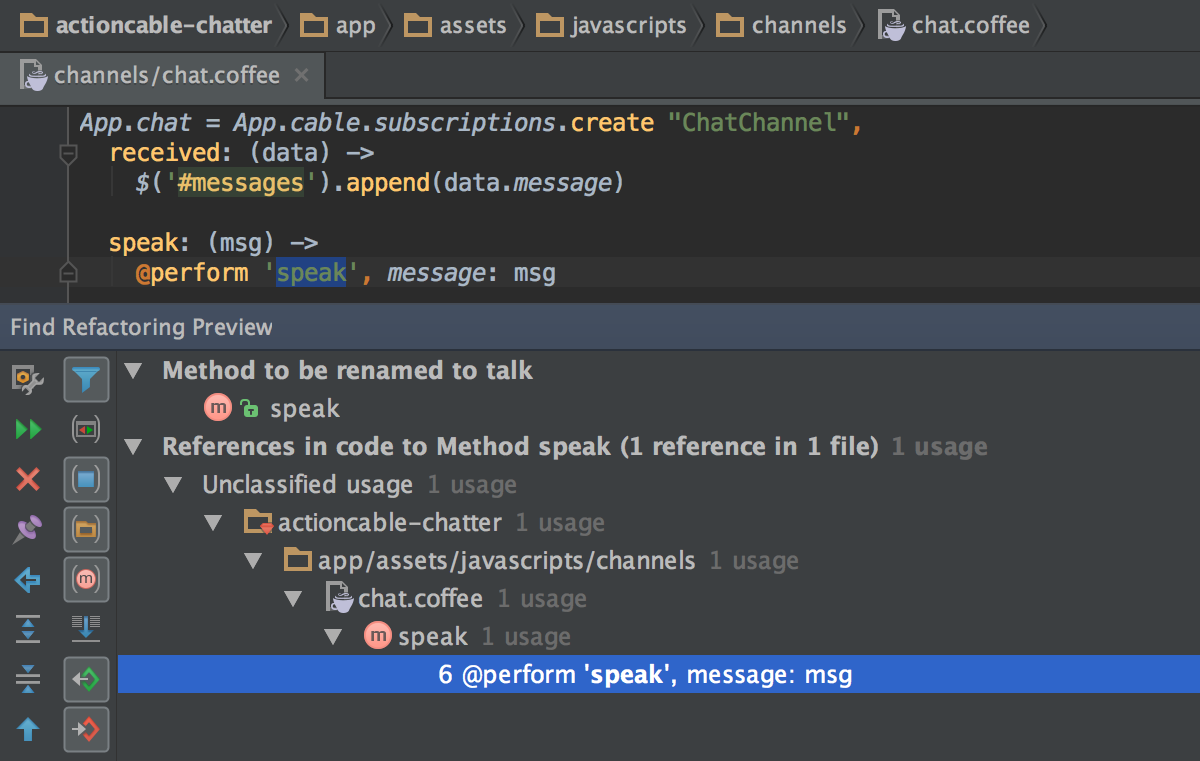Toggle the green arrow access button
This screenshot has height=761, width=1200.
(x=86, y=680)
